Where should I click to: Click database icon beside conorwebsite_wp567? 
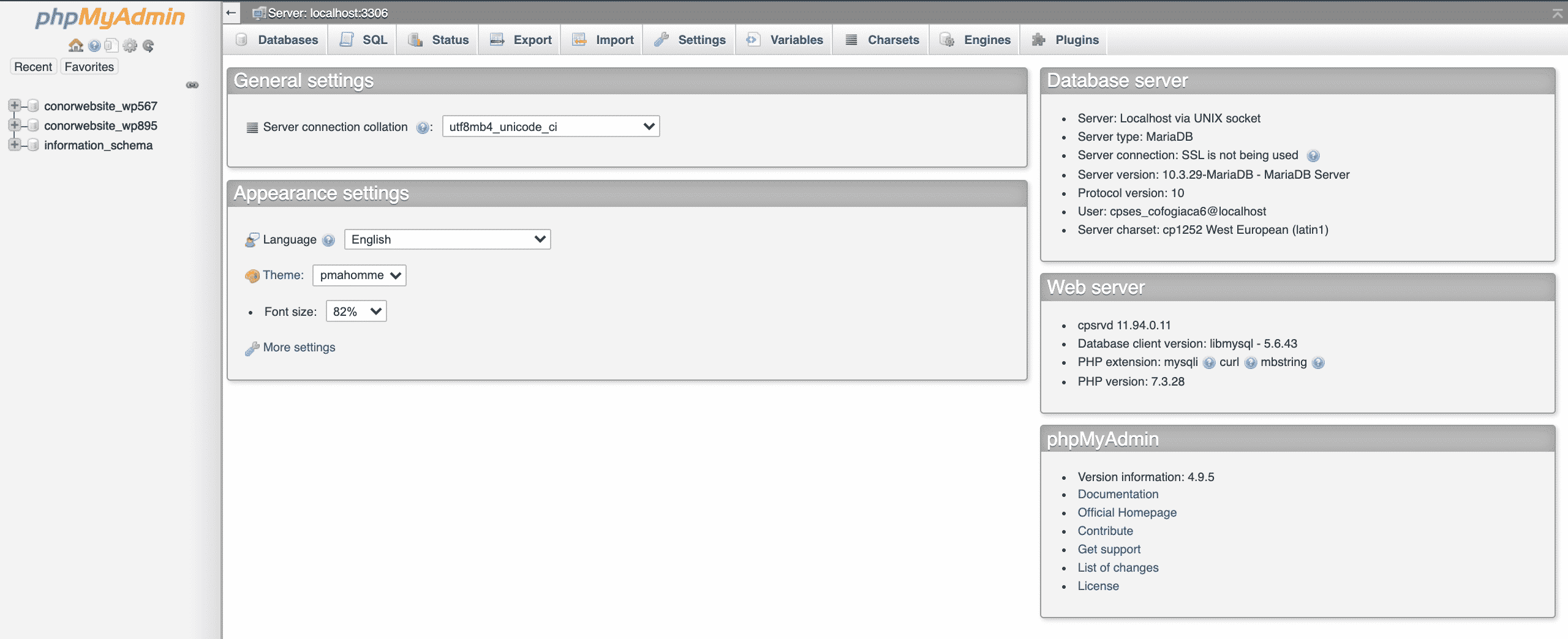click(33, 106)
